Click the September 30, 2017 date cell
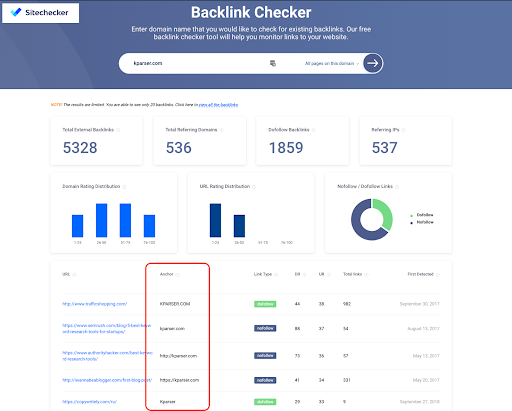The image size is (512, 411). [420, 304]
